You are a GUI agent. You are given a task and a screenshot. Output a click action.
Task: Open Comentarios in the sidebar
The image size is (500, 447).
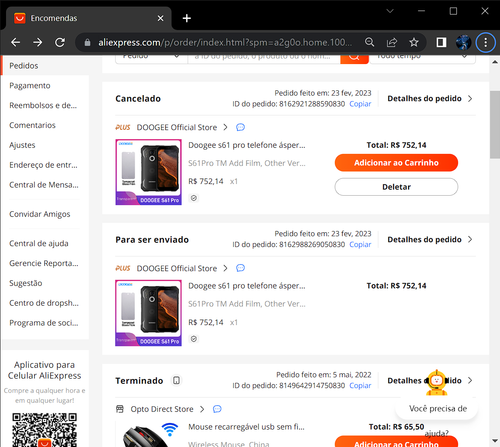click(32, 125)
